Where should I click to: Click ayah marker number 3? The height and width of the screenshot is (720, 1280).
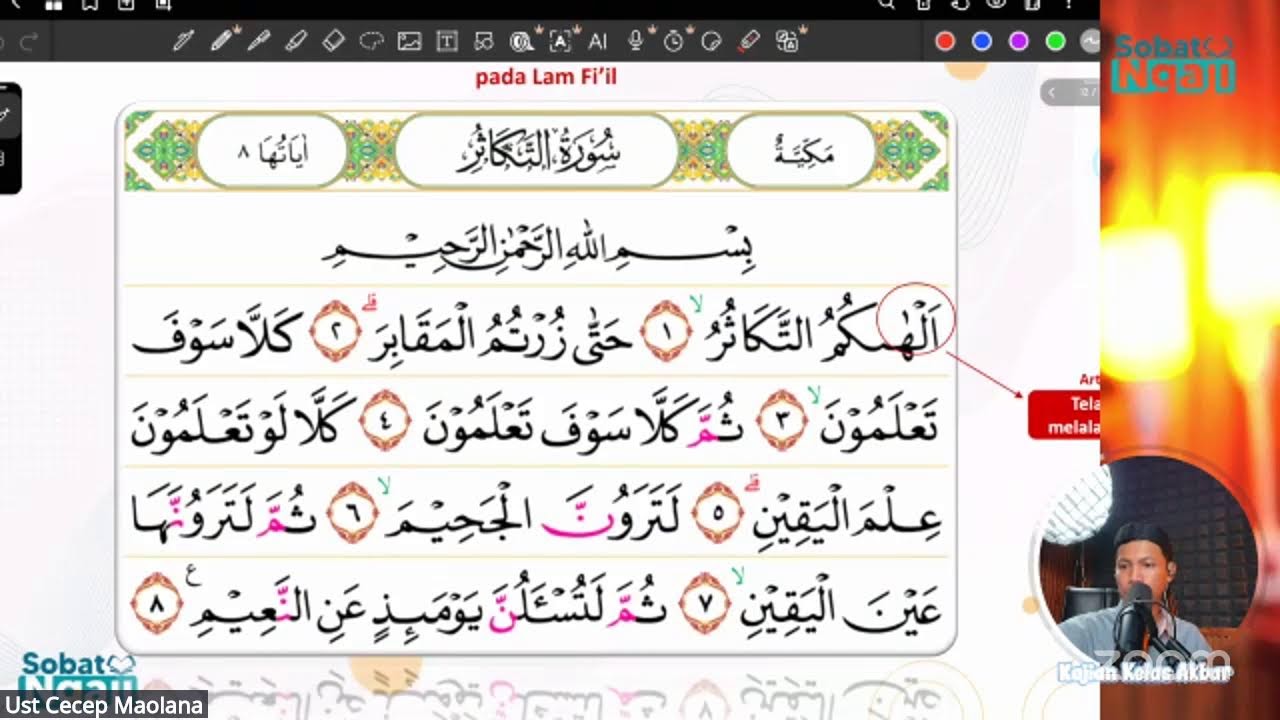[x=784, y=422]
